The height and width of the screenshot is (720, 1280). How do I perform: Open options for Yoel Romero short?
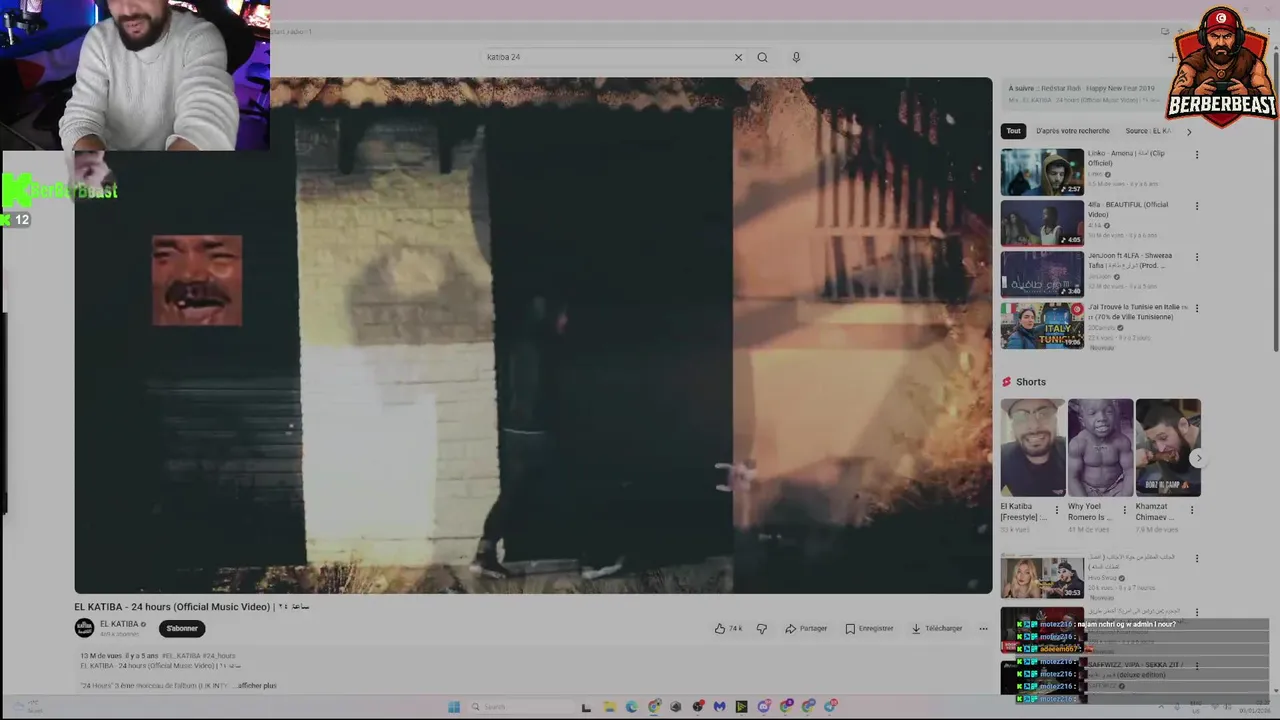1124,510
